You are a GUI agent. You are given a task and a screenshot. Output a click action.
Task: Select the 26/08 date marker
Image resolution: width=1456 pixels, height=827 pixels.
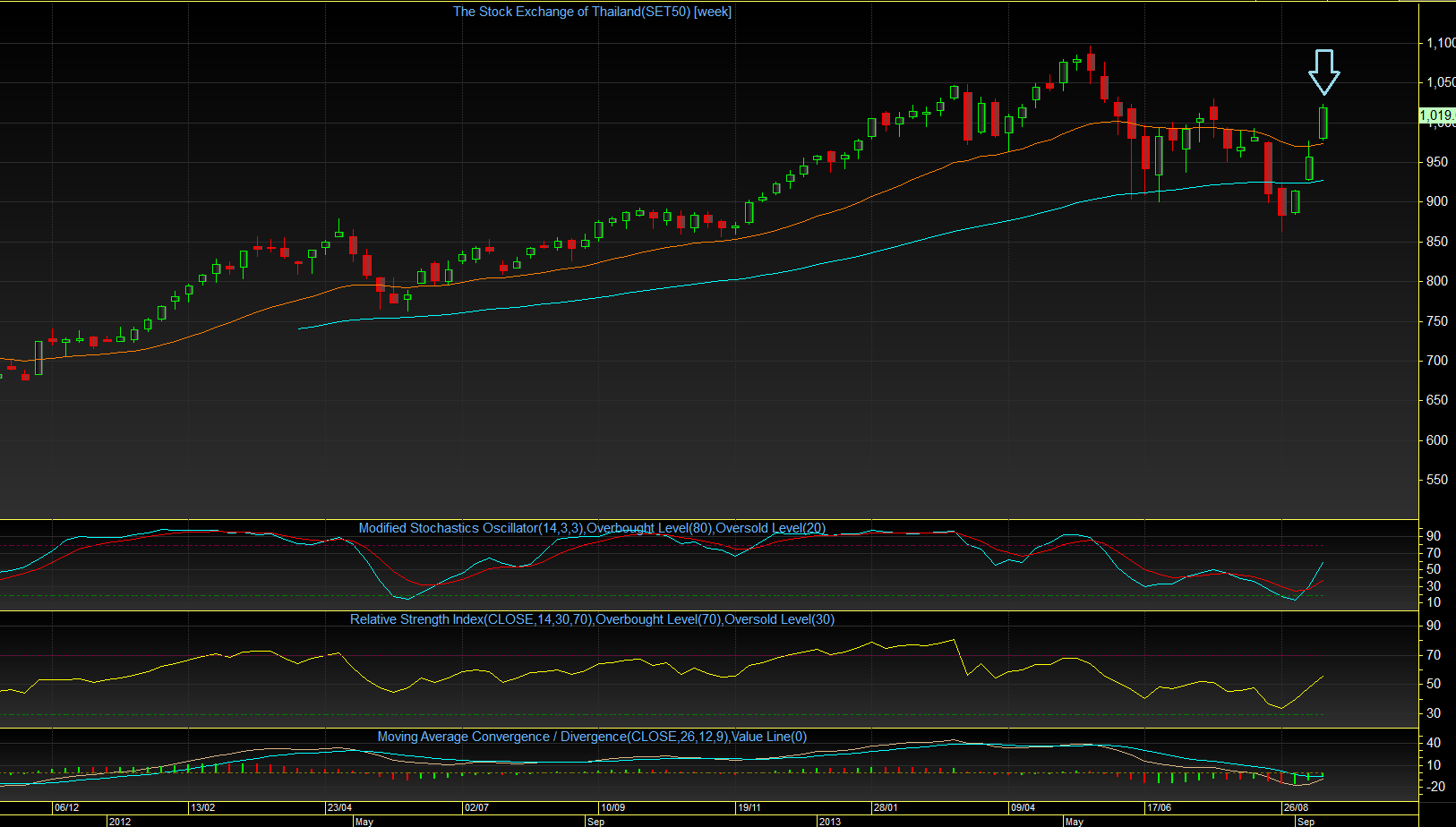tap(1296, 807)
